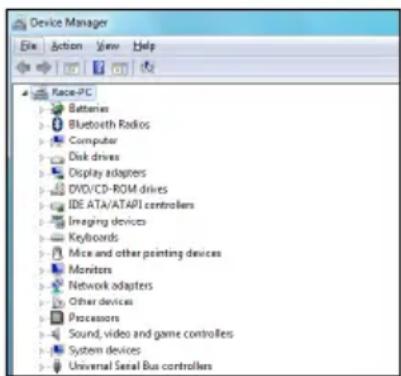Expand the Sound, video and game controllers arrow
The width and height of the screenshot is (401, 376).
pyautogui.click(x=41, y=335)
